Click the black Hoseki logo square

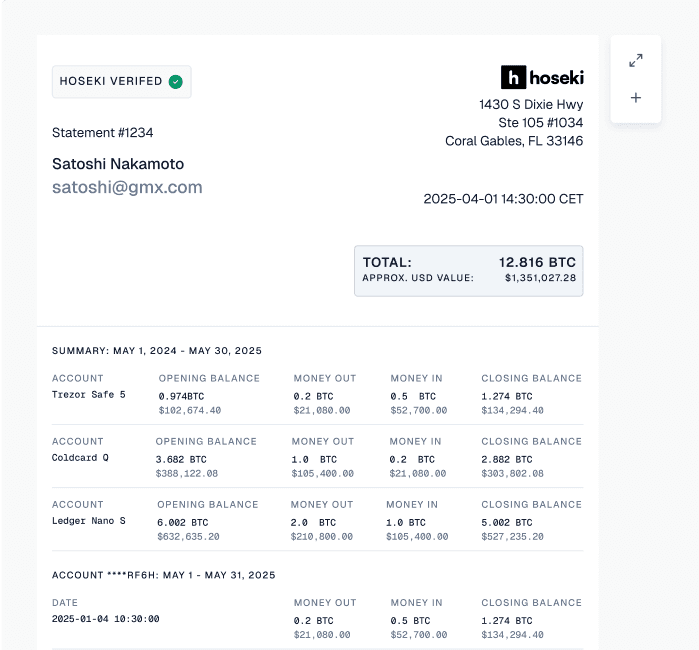click(x=513, y=77)
